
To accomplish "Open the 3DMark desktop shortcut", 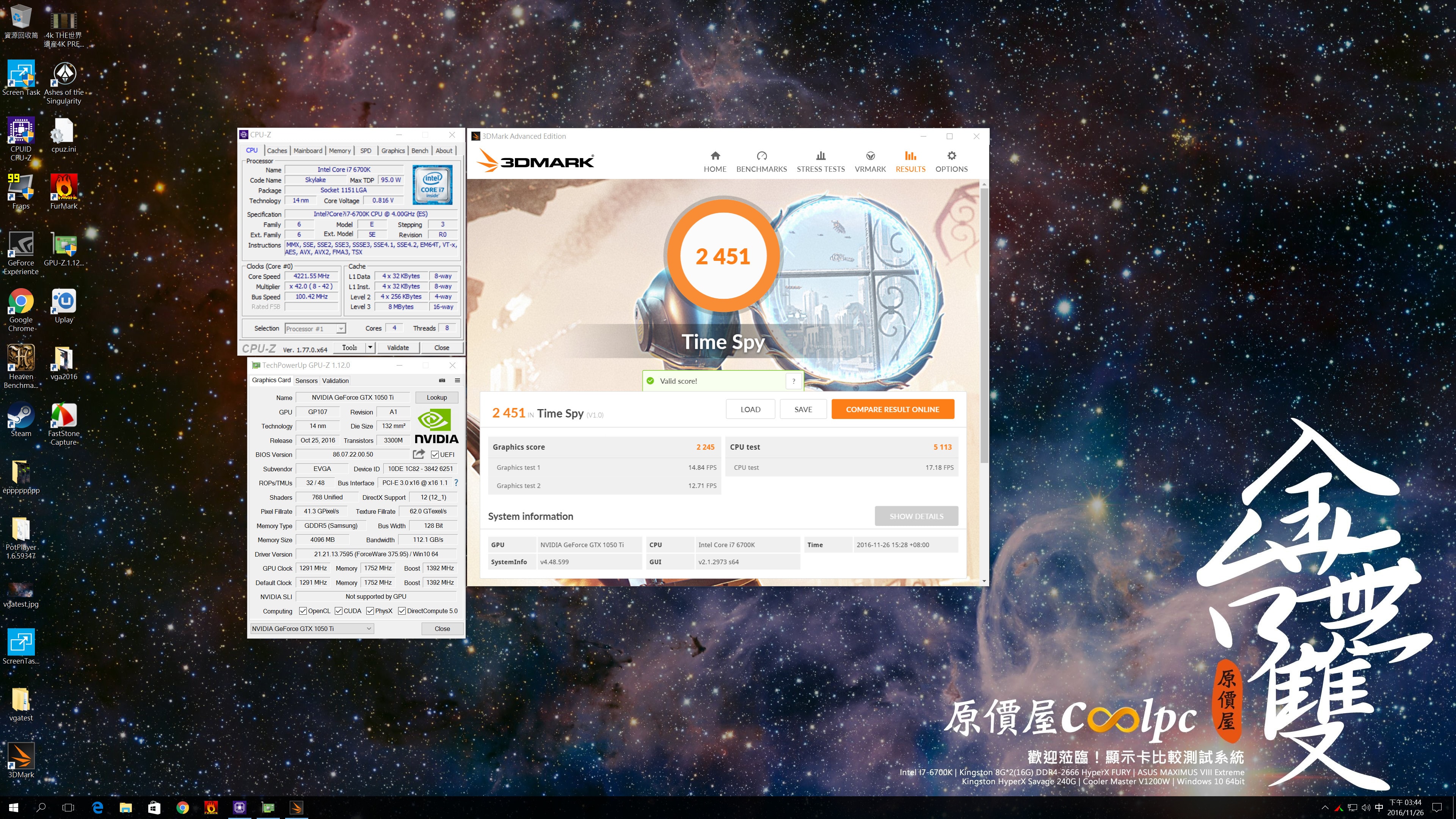I will click(21, 761).
